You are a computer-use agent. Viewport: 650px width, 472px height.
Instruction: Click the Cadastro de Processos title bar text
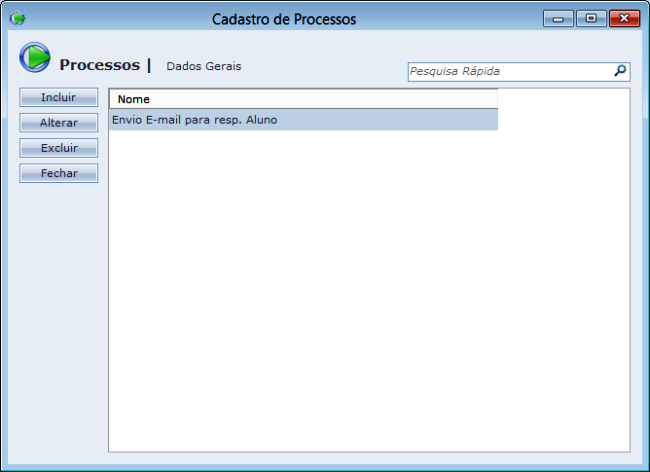point(283,19)
